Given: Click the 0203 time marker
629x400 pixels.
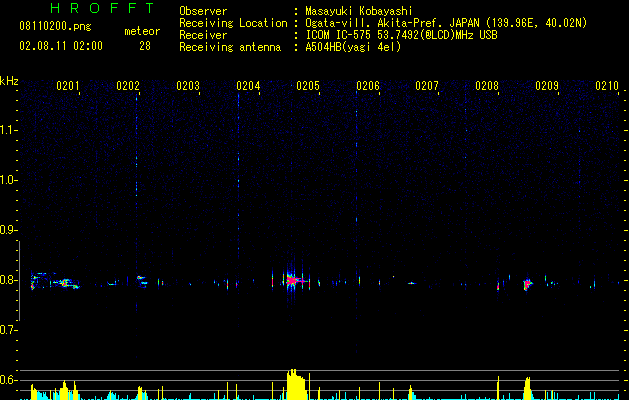Looking at the screenshot, I should click(x=188, y=86).
